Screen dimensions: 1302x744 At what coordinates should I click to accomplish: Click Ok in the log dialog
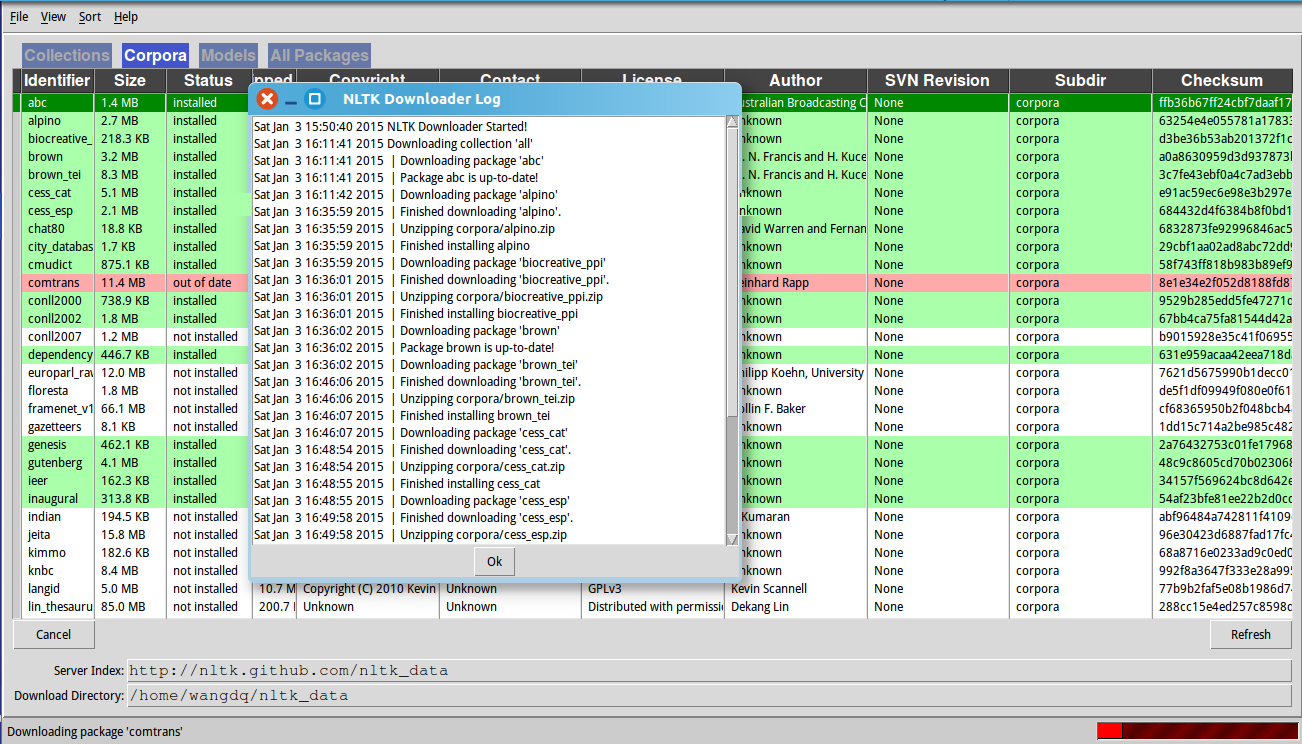(494, 562)
